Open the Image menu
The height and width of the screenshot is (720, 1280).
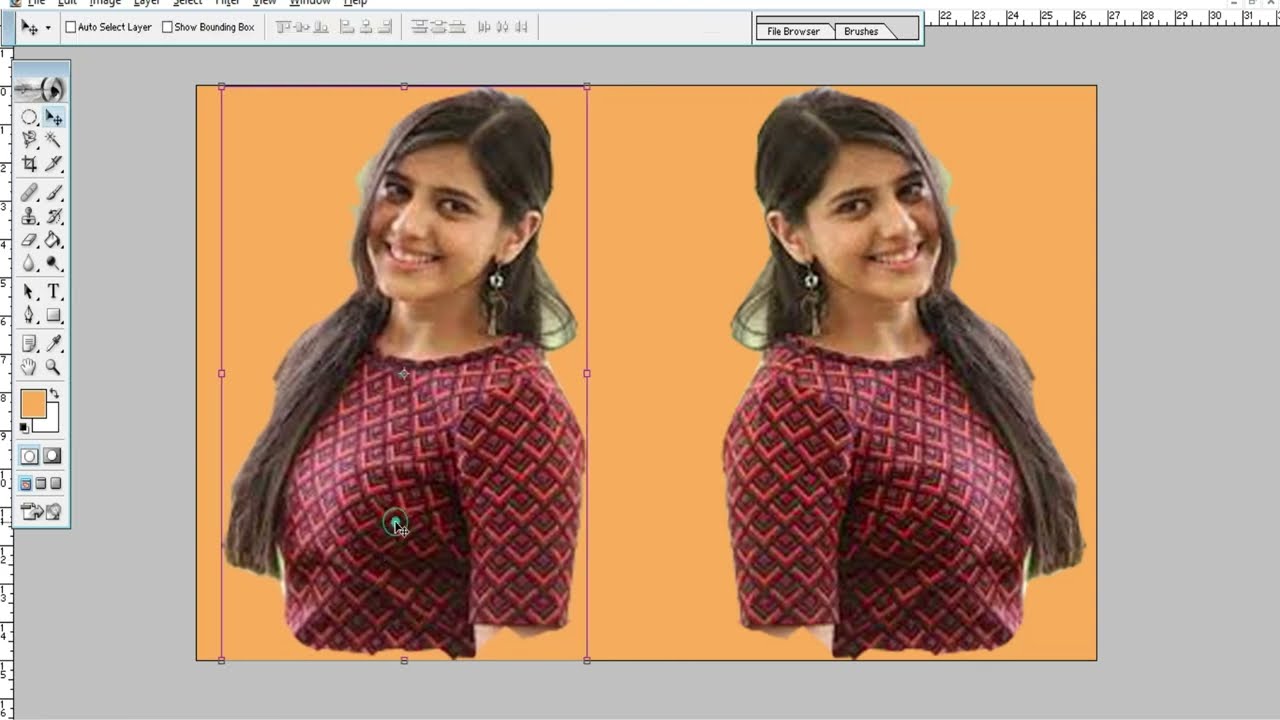tap(105, 3)
